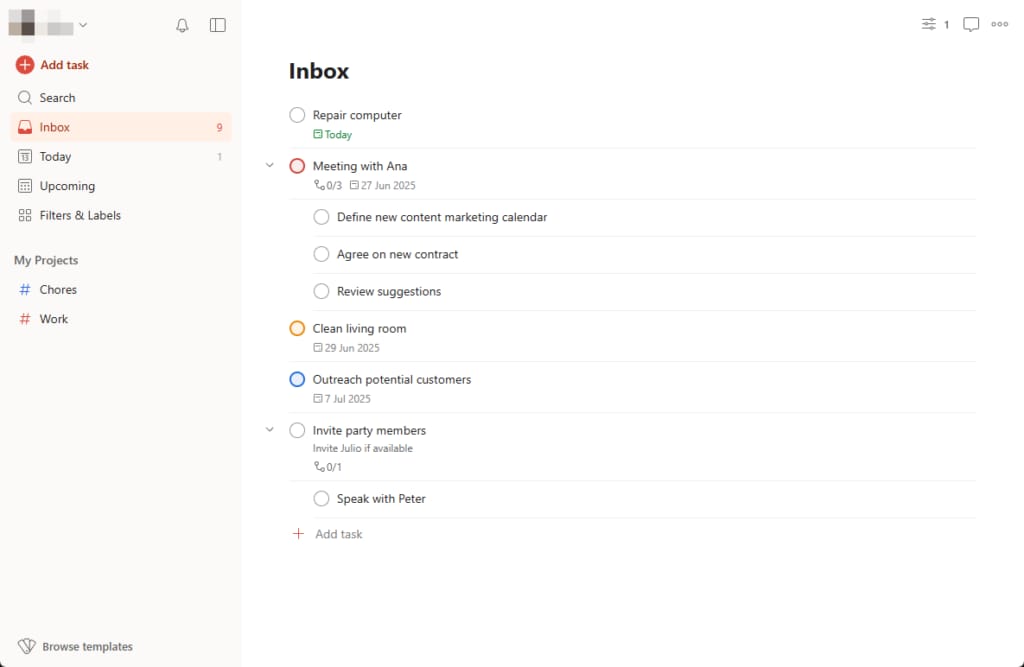Viewport: 1024px width, 667px height.
Task: Complete the Repair computer task
Action: click(296, 114)
